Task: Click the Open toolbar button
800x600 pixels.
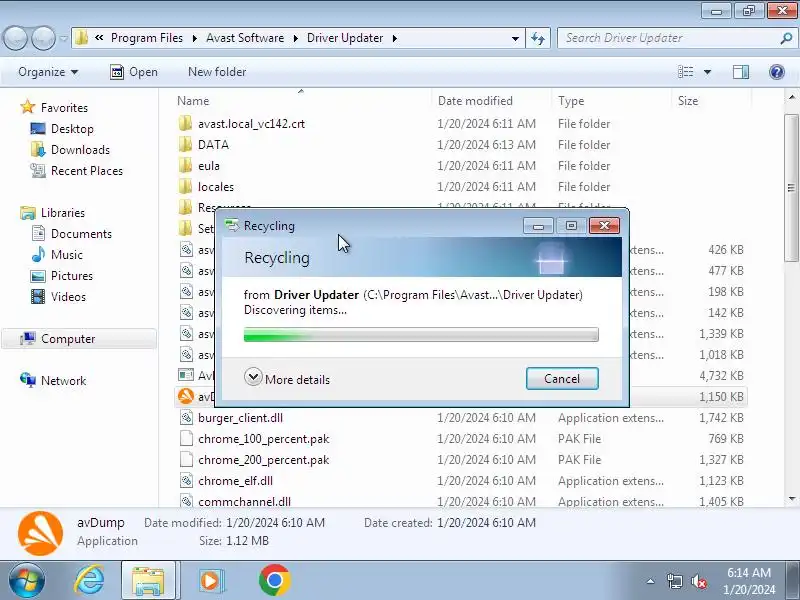Action: (x=134, y=72)
